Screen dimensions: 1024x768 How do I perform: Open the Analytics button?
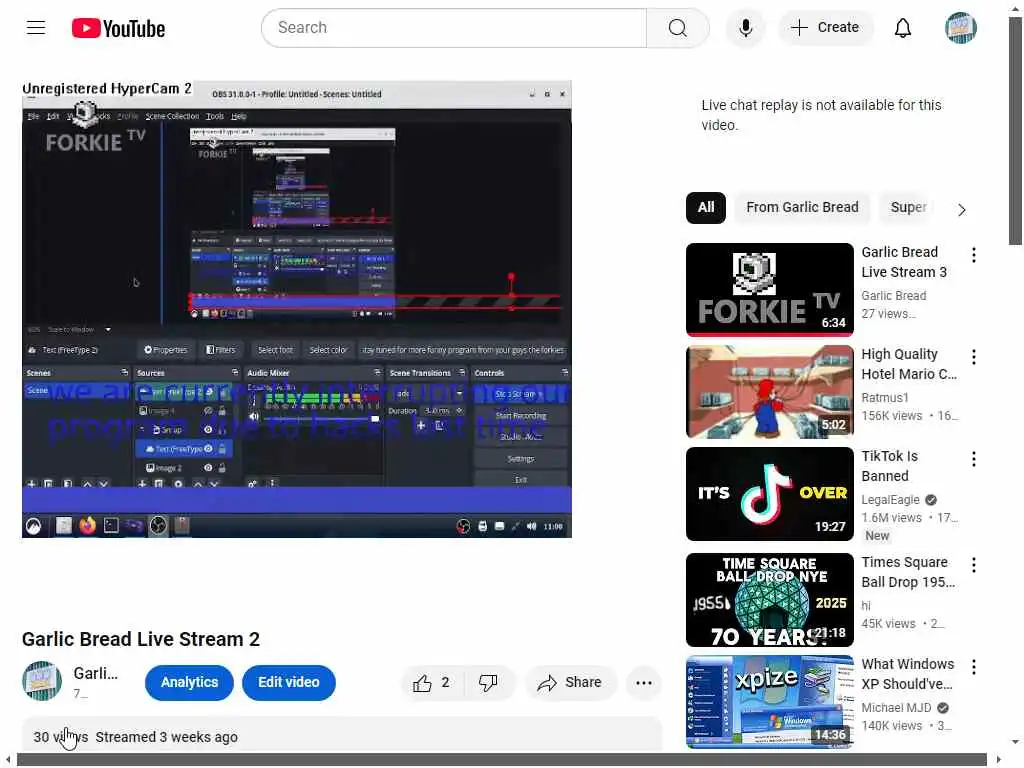coord(189,682)
